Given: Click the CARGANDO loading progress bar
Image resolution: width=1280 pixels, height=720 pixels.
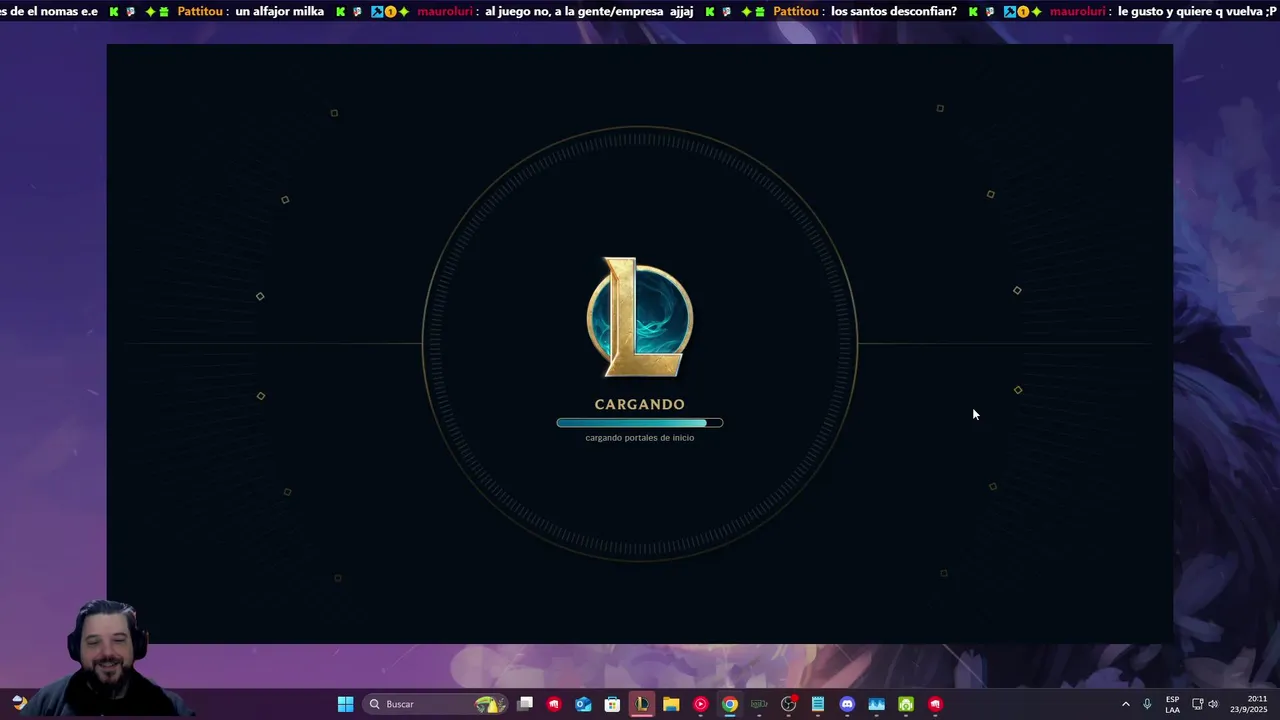Looking at the screenshot, I should [x=640, y=423].
